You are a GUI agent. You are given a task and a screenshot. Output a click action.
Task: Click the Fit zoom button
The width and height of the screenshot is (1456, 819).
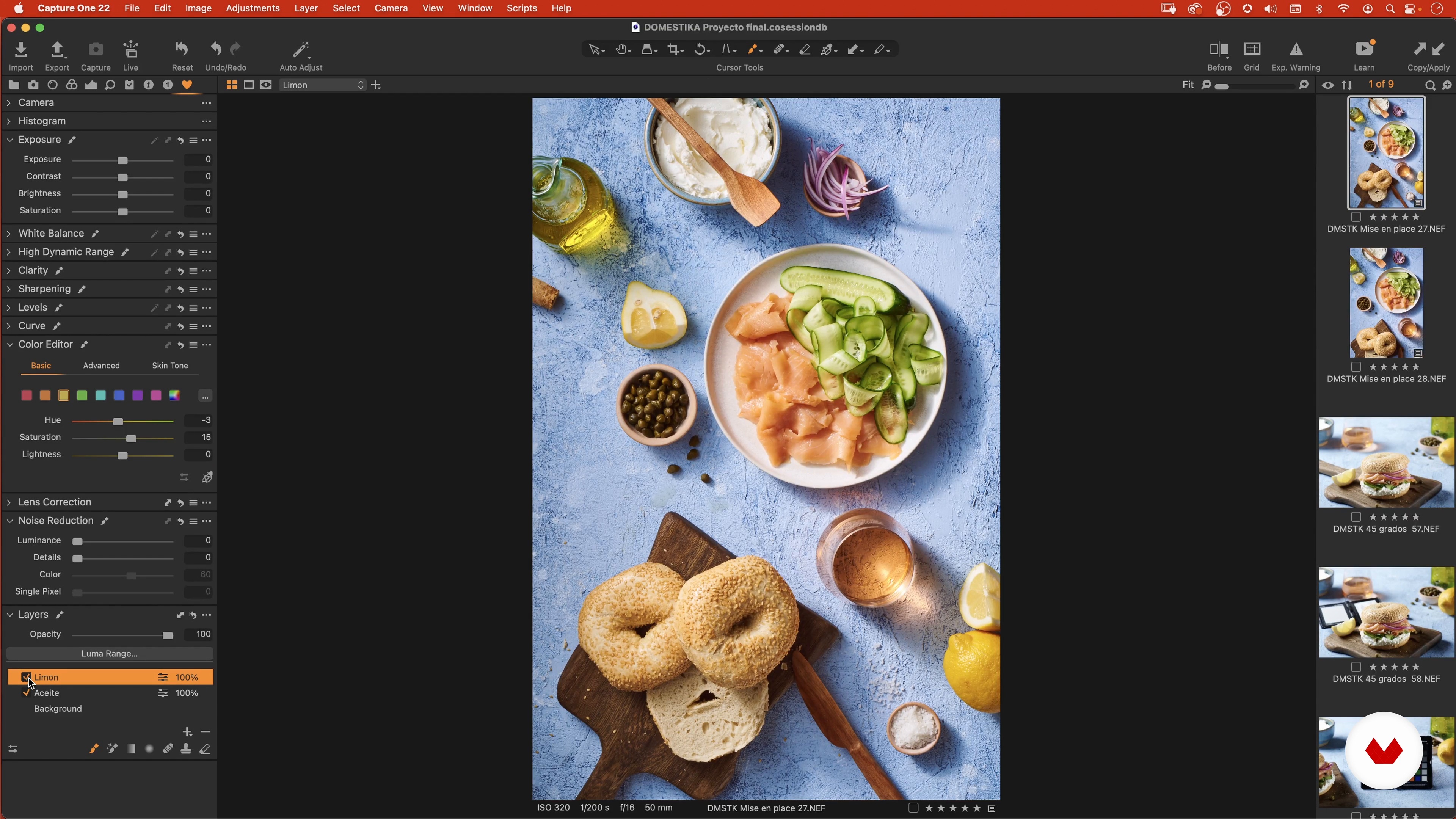point(1188,85)
